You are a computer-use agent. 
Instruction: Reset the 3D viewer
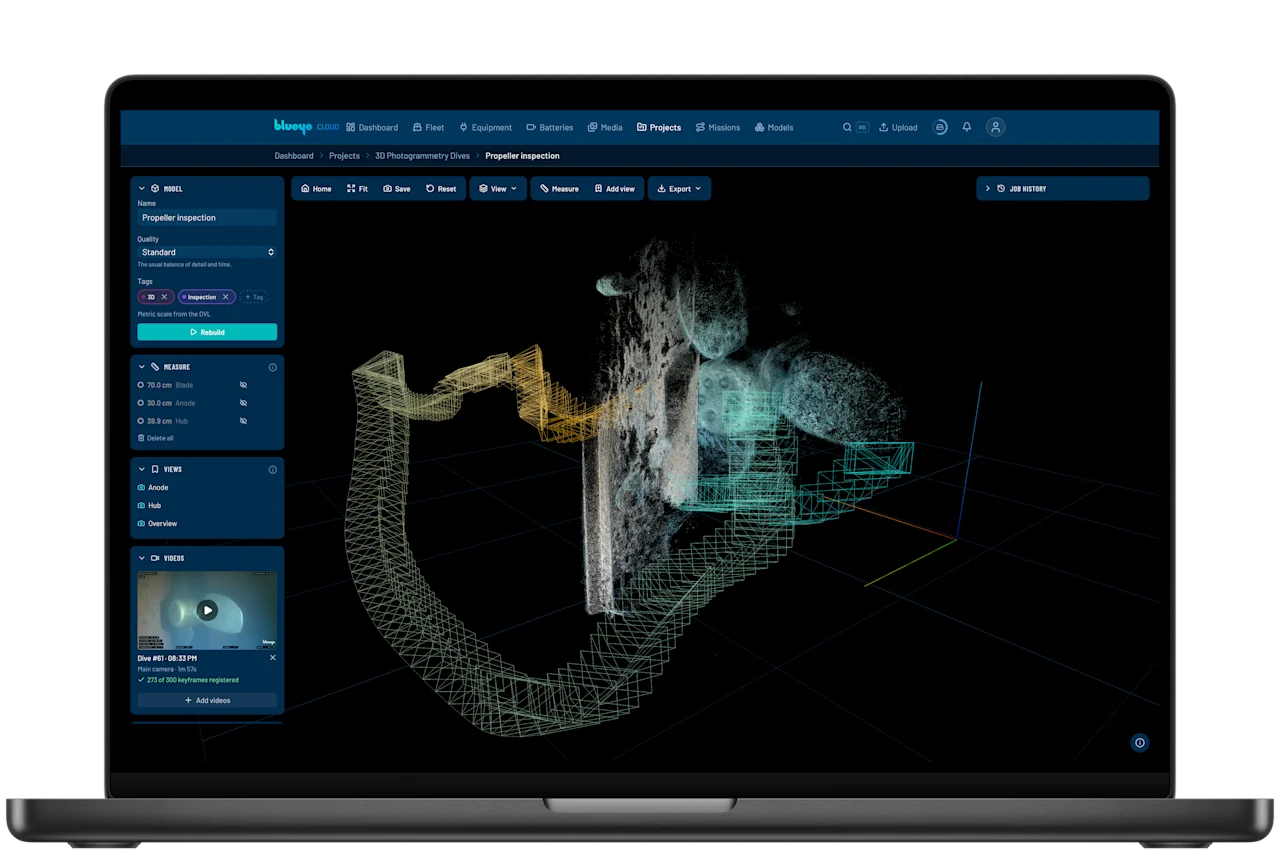[441, 188]
